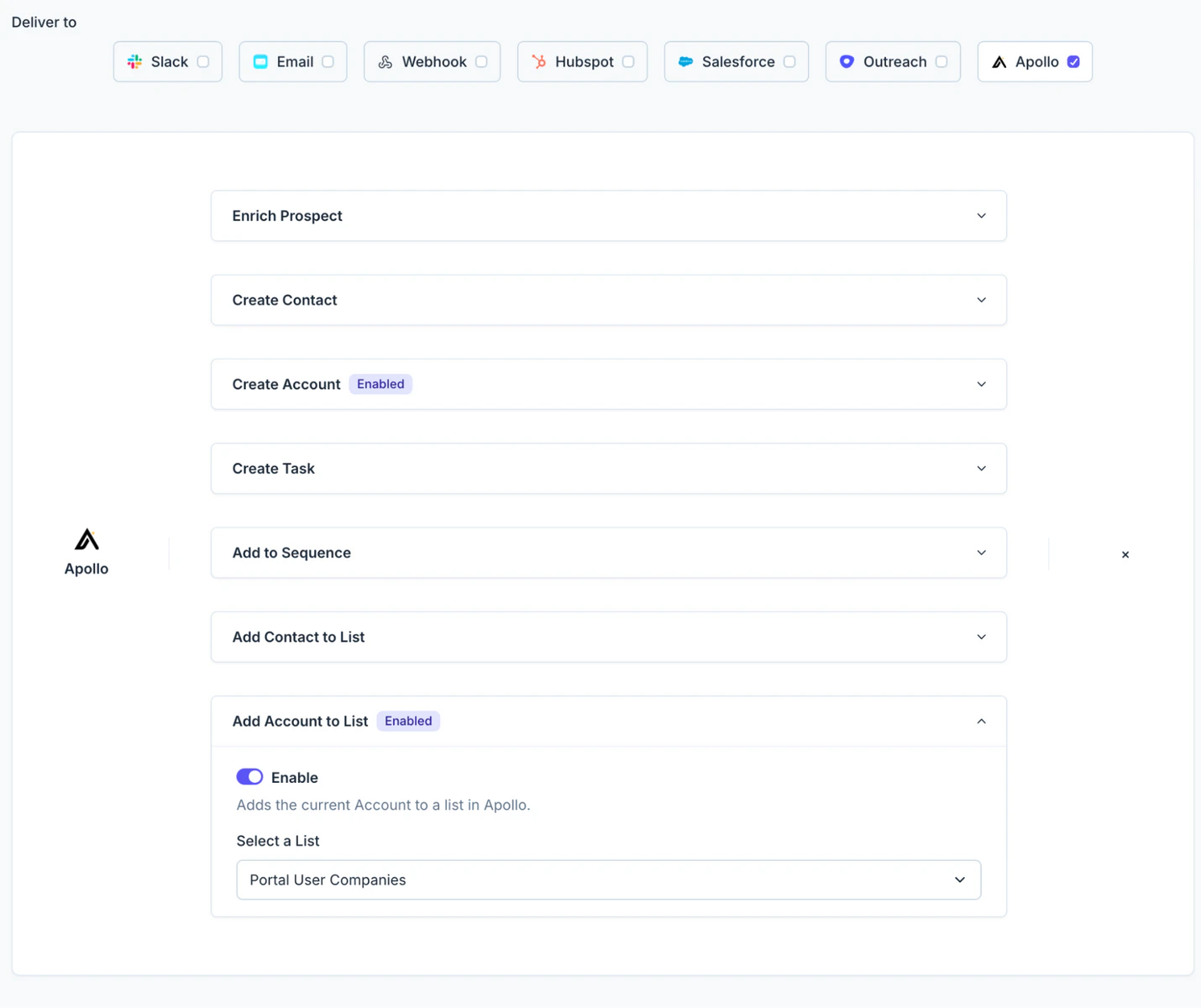Click the Email envelope icon
Screen dimensions: 1201x1008
click(x=260, y=61)
